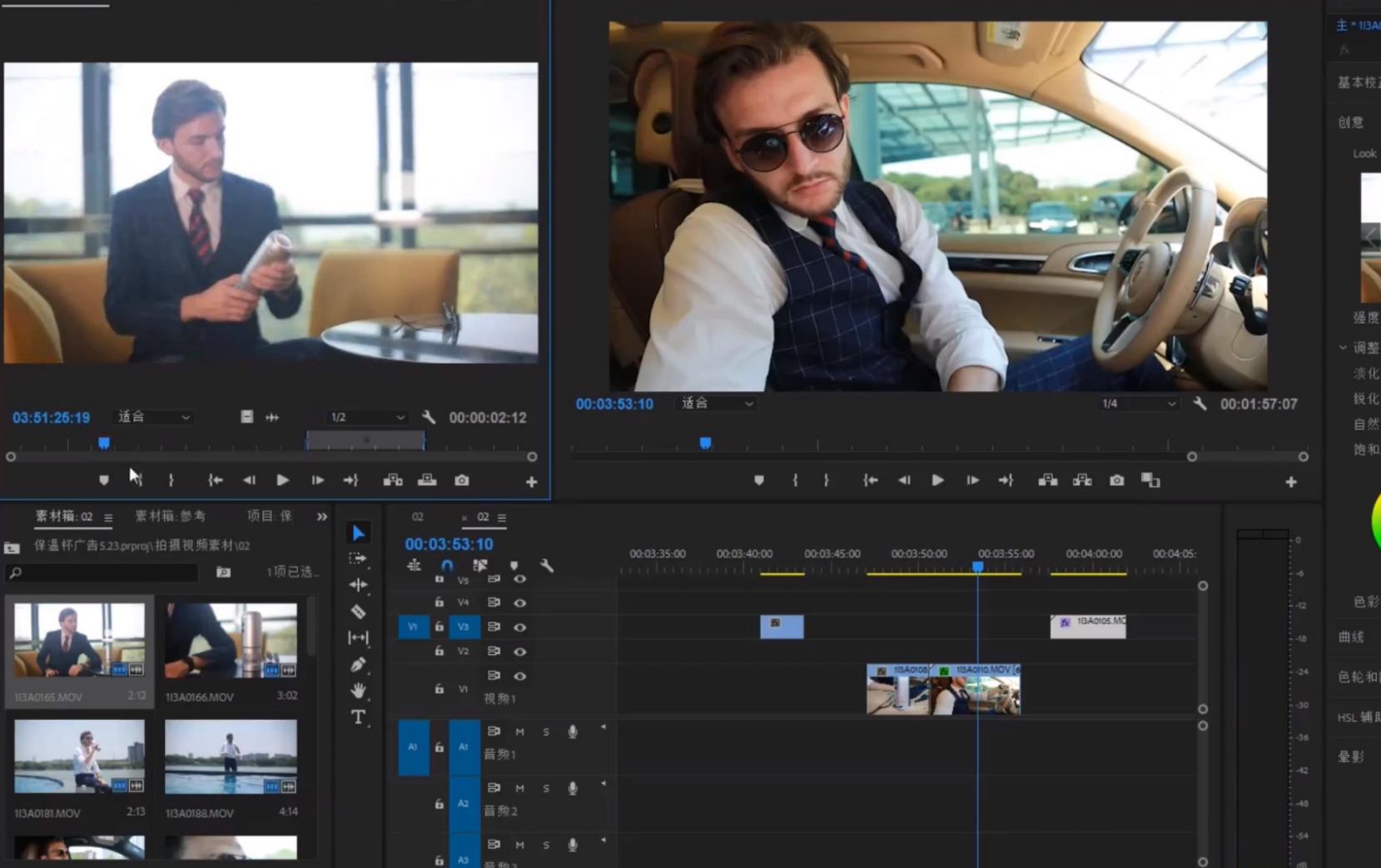This screenshot has width=1381, height=868.
Task: Switch to the 项目 panel tab
Action: point(269,516)
